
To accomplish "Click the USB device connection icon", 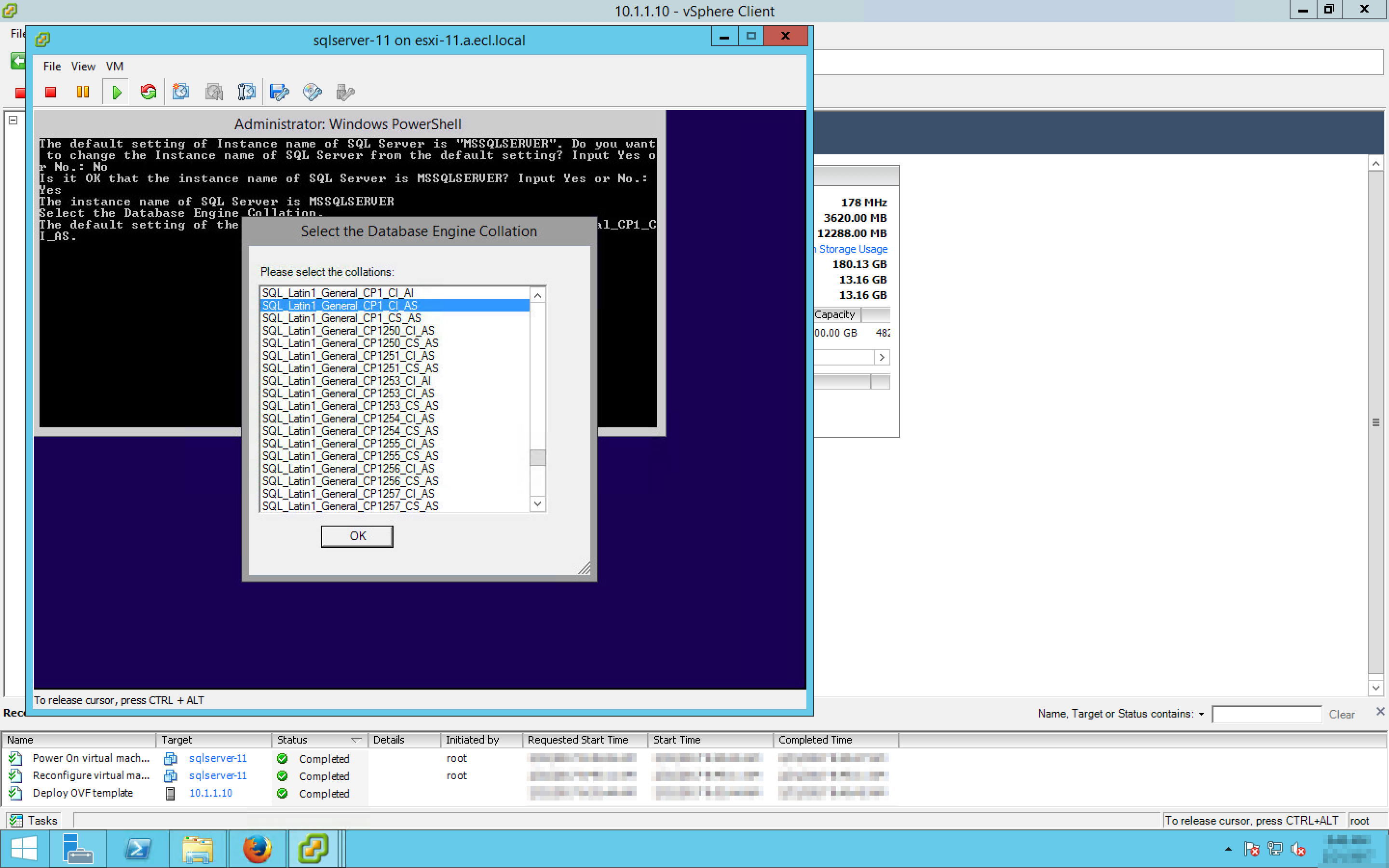I will 345,92.
